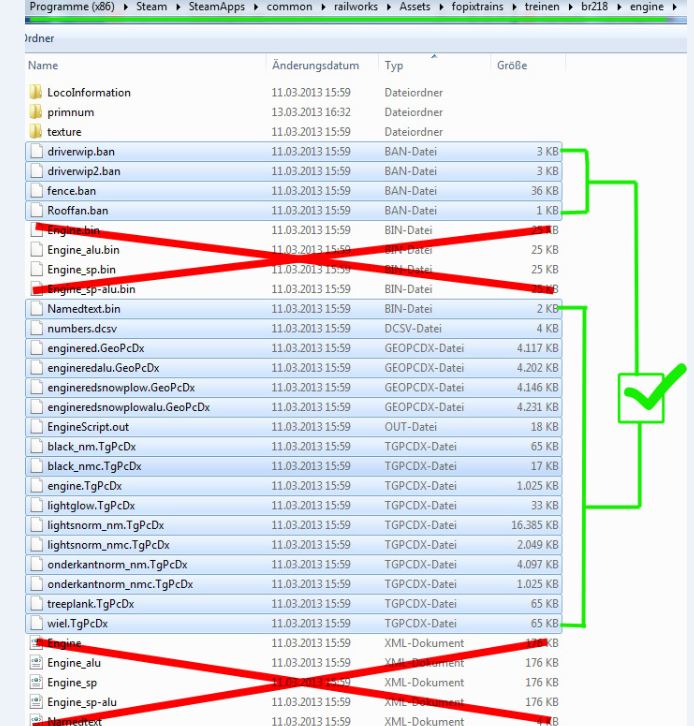Viewport: 694px width, 726px height.
Task: Select the onderkantnorm_nmc.TgPcDx file
Action: [x=294, y=584]
